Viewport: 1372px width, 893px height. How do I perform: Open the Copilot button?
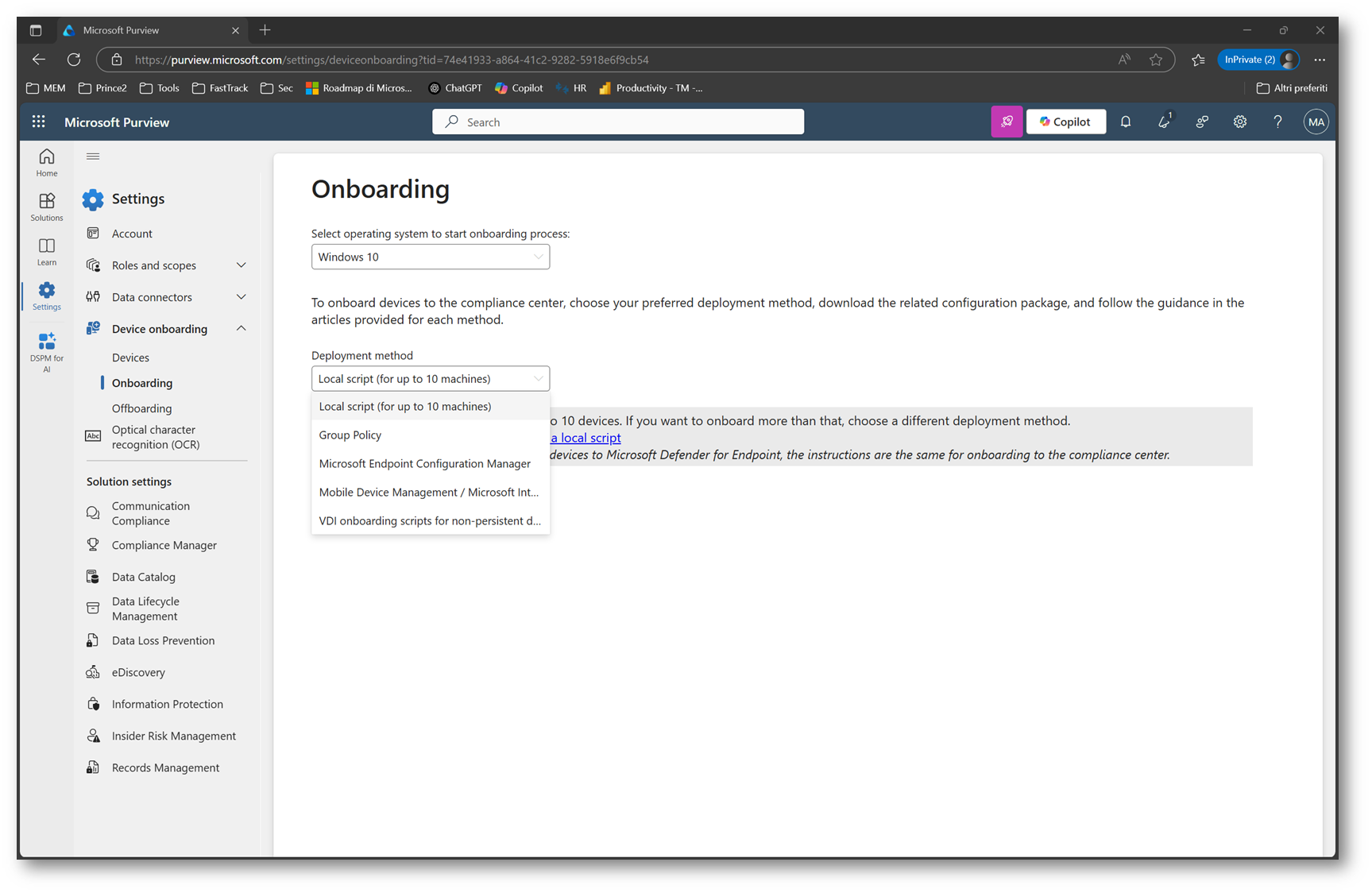point(1065,122)
